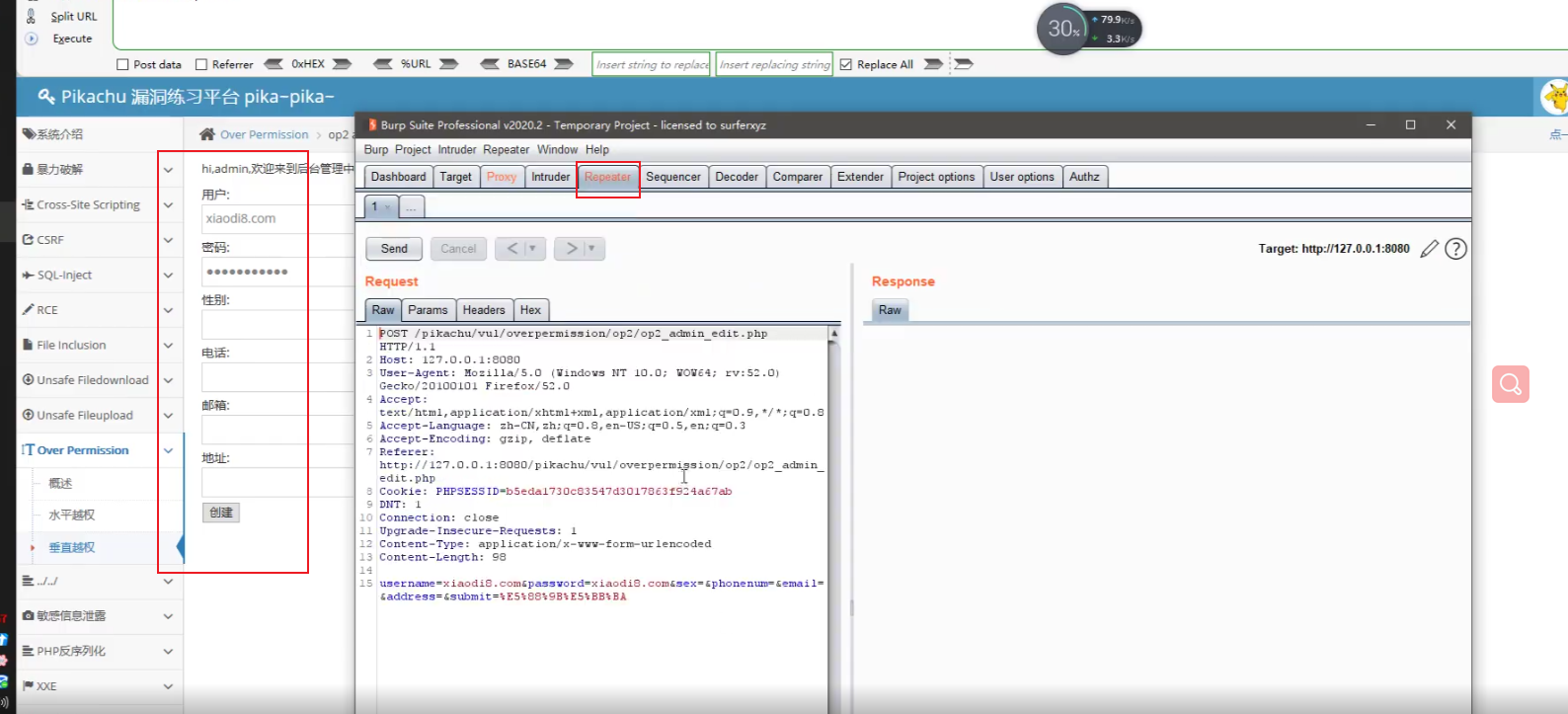1568x714 pixels.
Task: Open the history back dropdown arrow
Action: tap(533, 249)
